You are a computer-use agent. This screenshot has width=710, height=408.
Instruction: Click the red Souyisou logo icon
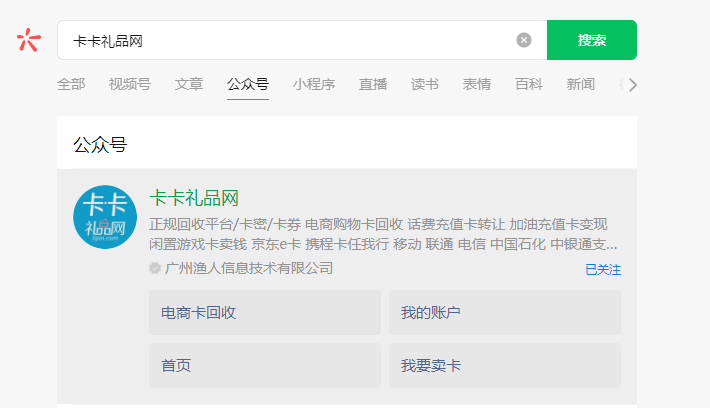(29, 40)
